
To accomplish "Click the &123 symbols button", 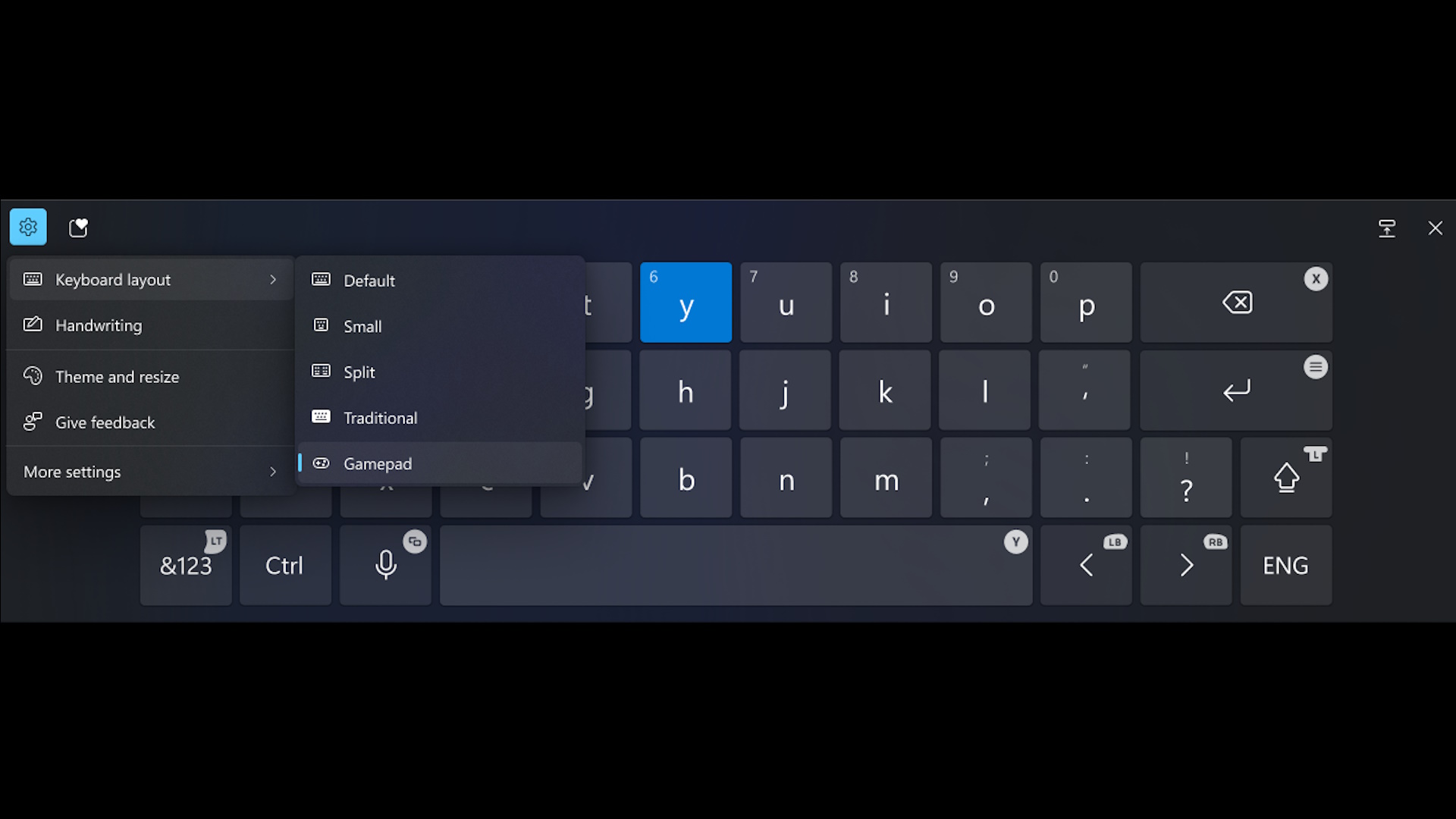I will (185, 565).
